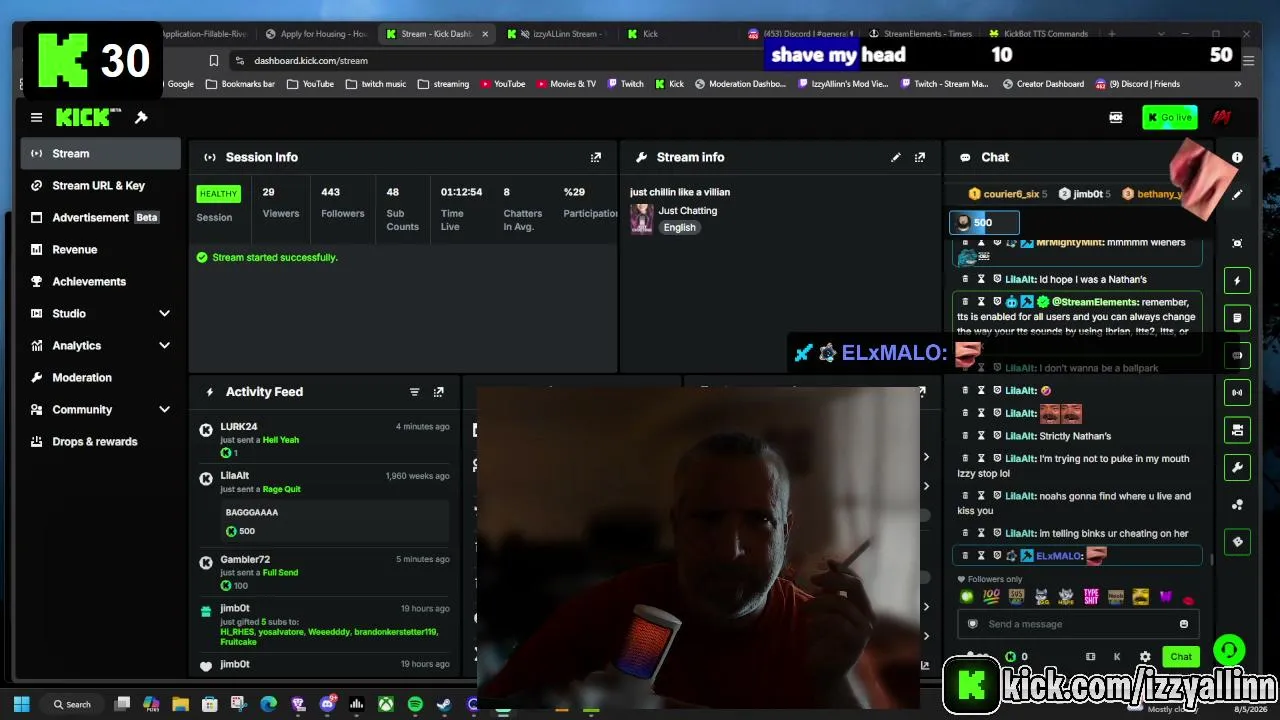Click the English language tag
Viewport: 1280px width, 720px height.
pyautogui.click(x=679, y=227)
